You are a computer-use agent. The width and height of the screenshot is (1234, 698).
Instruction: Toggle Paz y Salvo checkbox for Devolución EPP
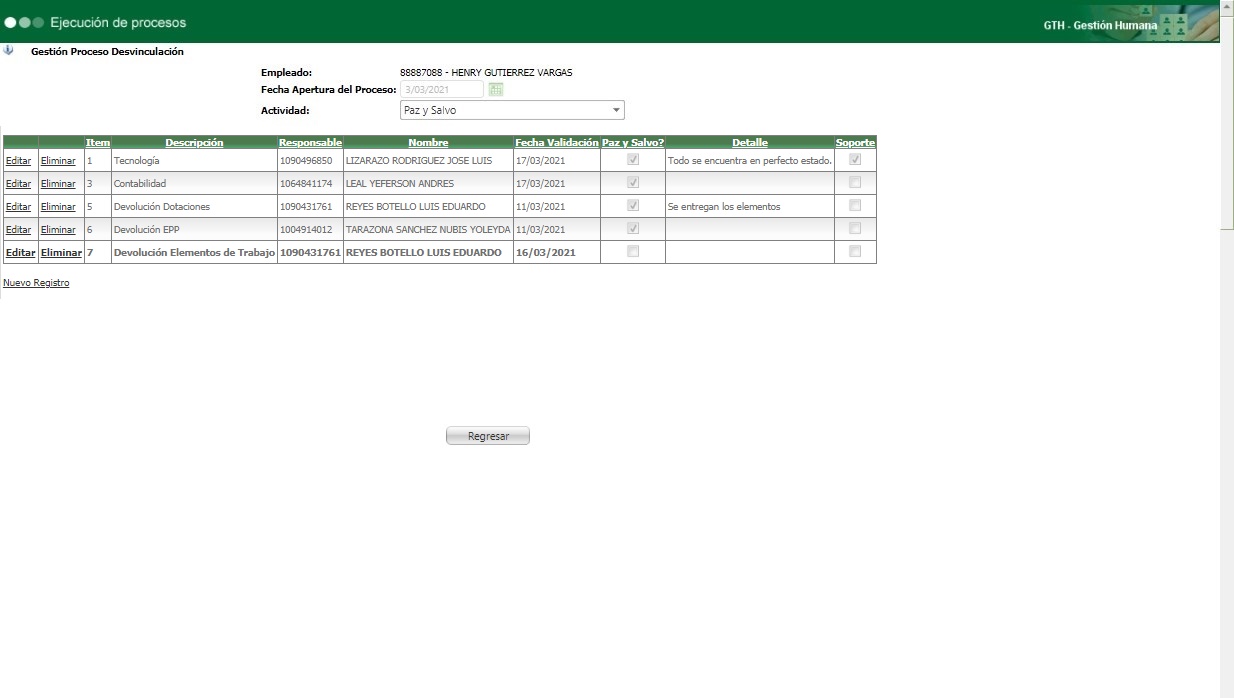pos(632,229)
